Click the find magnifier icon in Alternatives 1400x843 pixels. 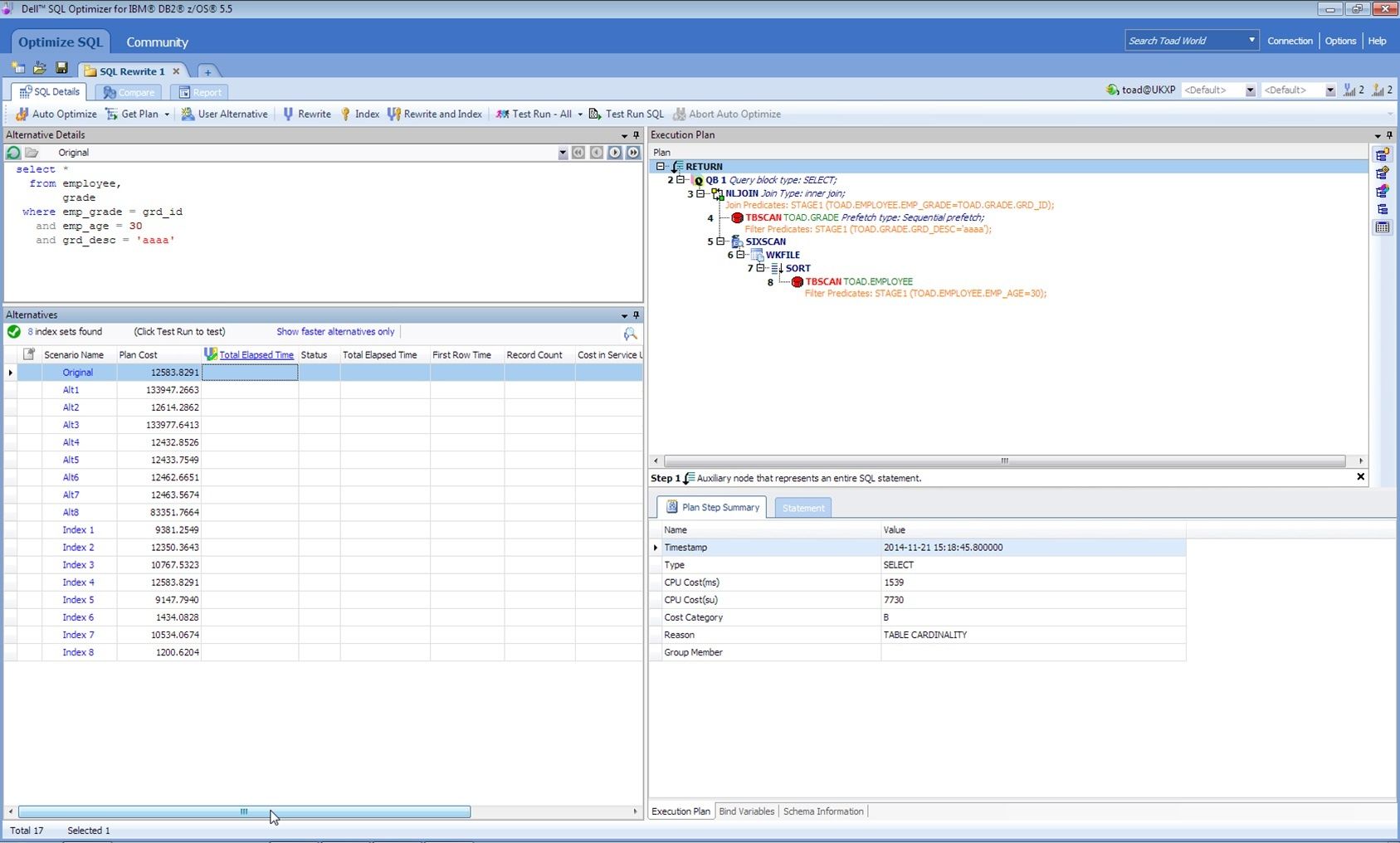(631, 334)
